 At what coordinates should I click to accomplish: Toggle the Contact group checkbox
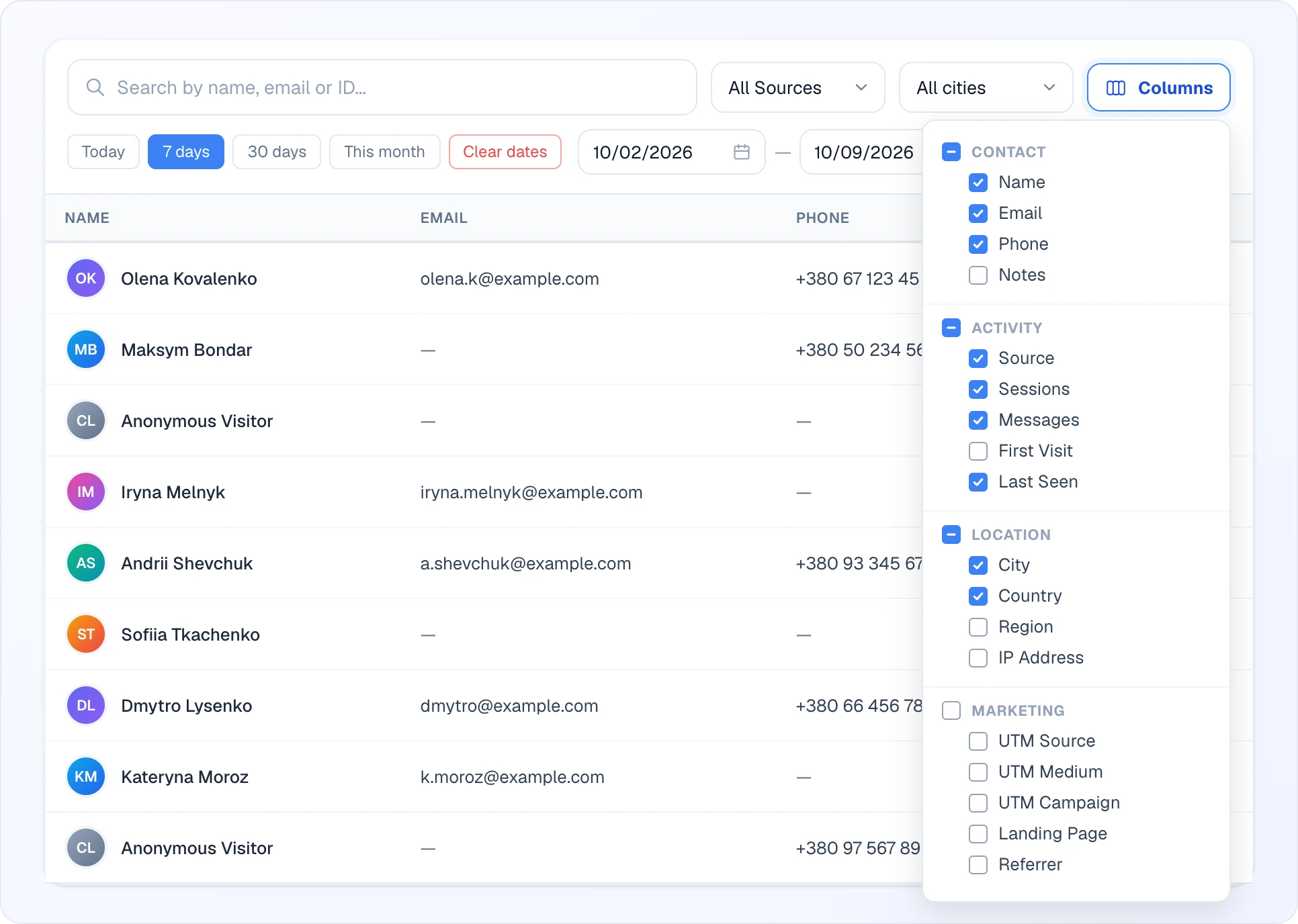[x=951, y=152]
